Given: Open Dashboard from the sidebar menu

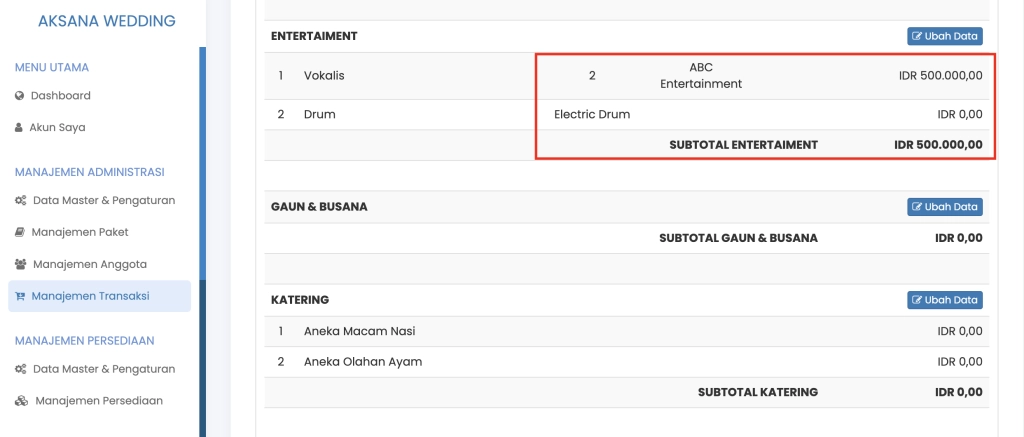Looking at the screenshot, I should [x=60, y=96].
